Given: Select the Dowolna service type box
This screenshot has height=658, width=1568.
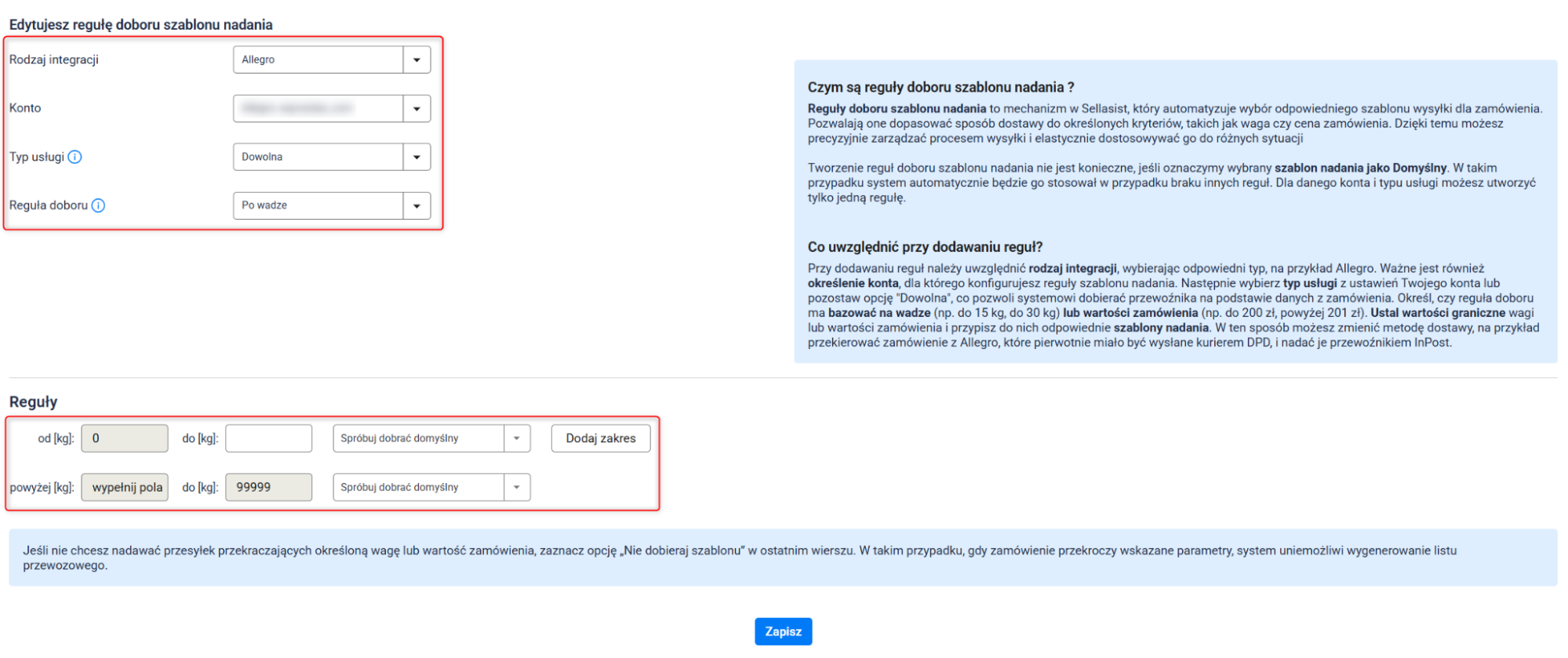Looking at the screenshot, I should (x=318, y=157).
